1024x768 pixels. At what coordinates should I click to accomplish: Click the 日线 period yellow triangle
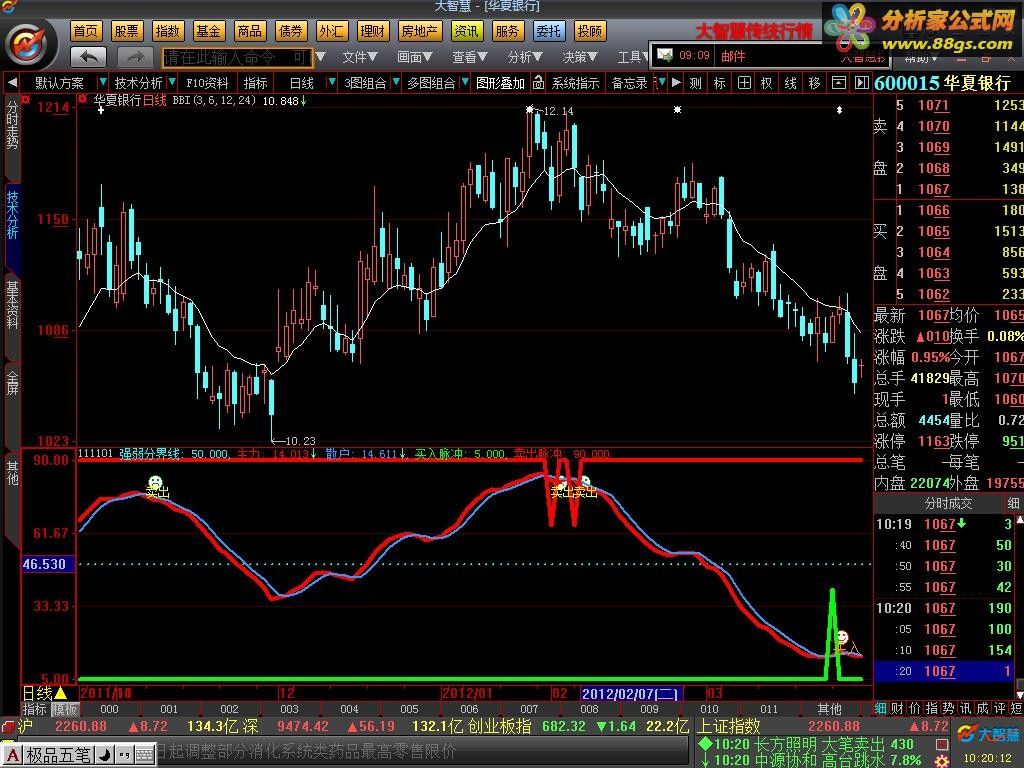tap(61, 693)
